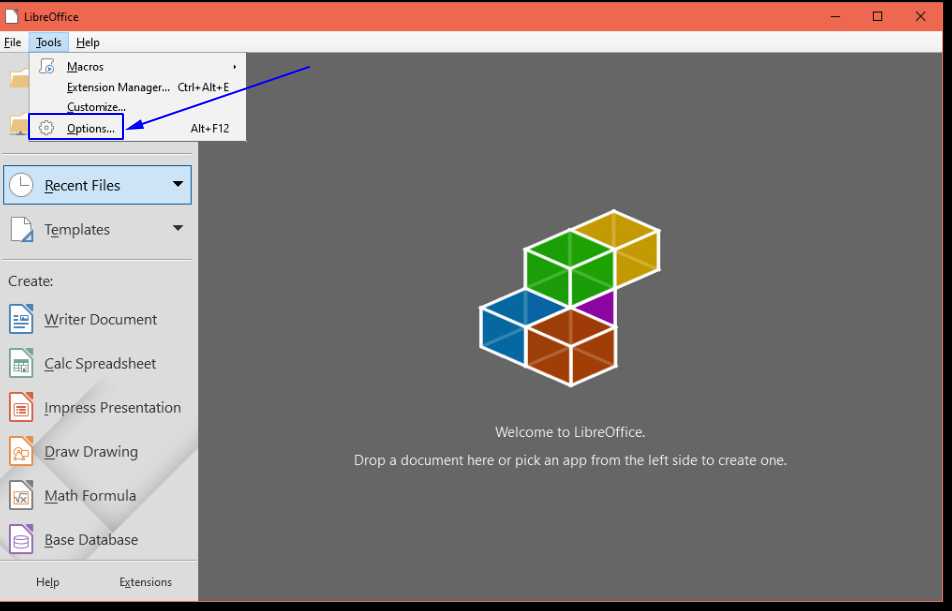Image resolution: width=952 pixels, height=611 pixels.
Task: Open the Templates view
Action: pyautogui.click(x=97, y=230)
